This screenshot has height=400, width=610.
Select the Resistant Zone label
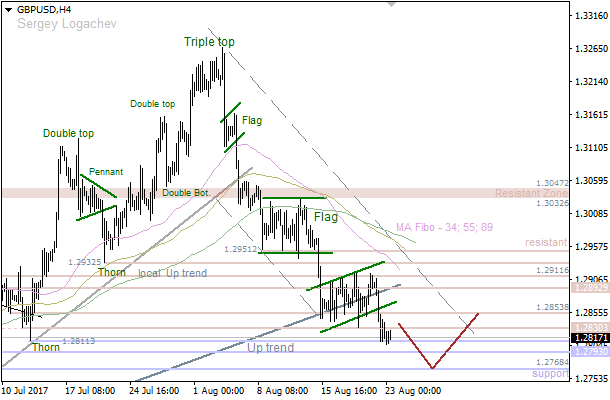531,193
